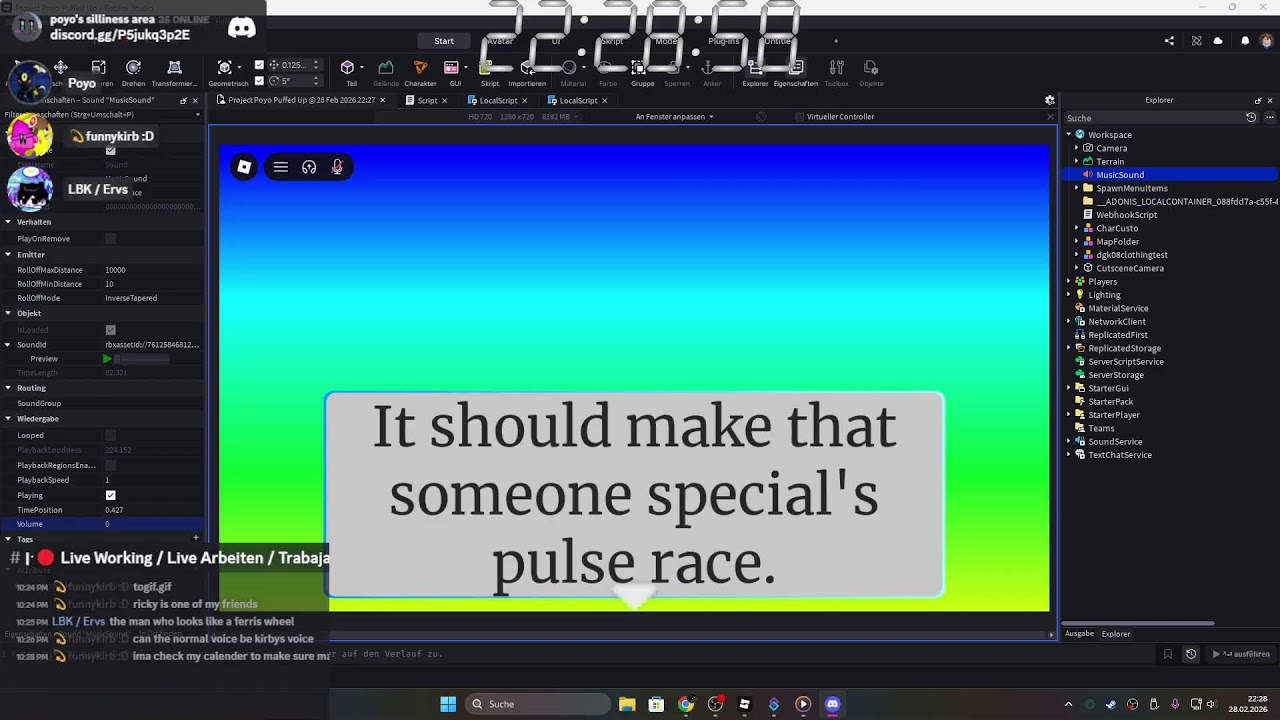This screenshot has height=720, width=1280.
Task: Click the Roblox logo button in viewport
Action: tap(244, 167)
